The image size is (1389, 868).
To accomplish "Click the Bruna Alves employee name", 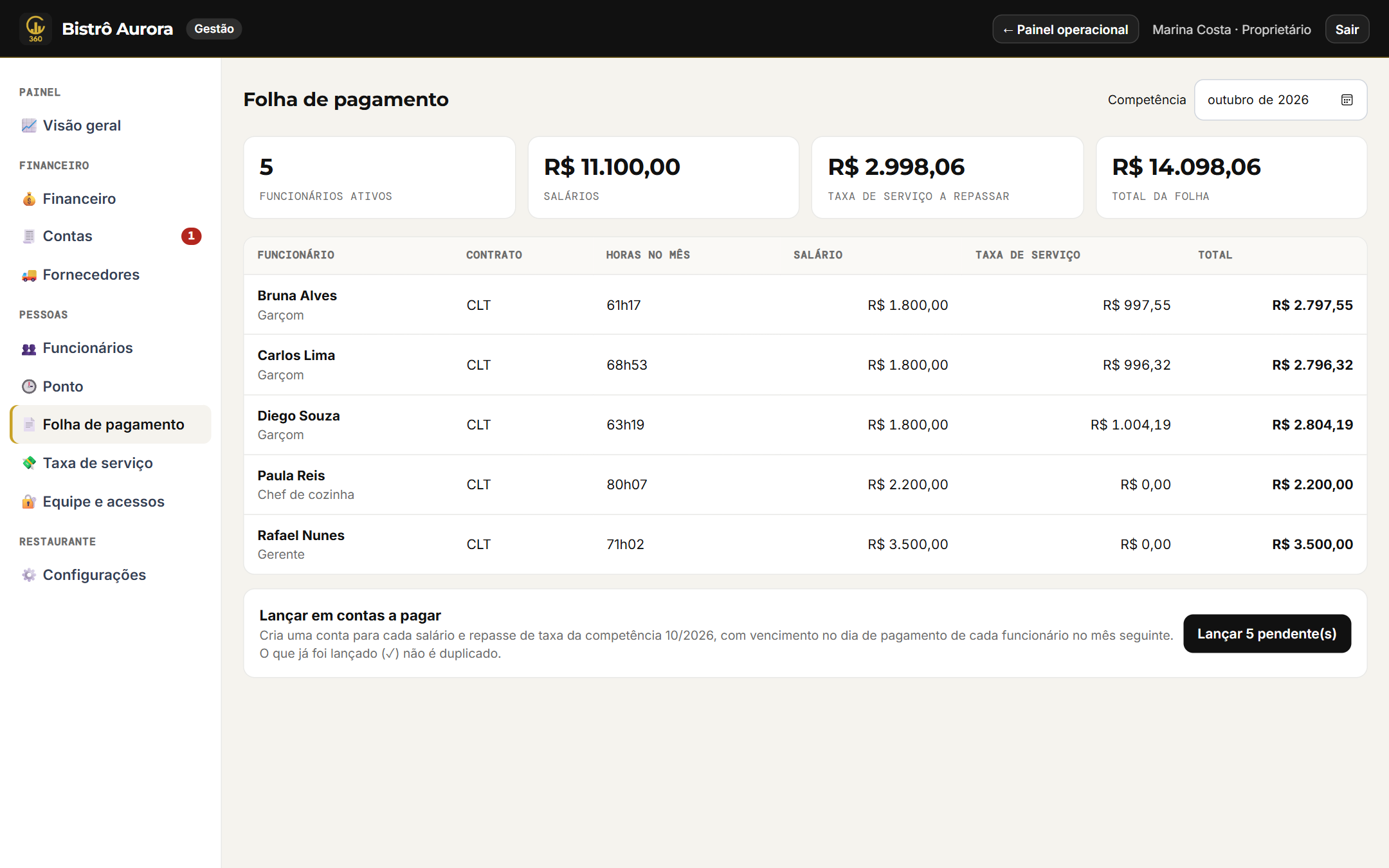I will 296,296.
